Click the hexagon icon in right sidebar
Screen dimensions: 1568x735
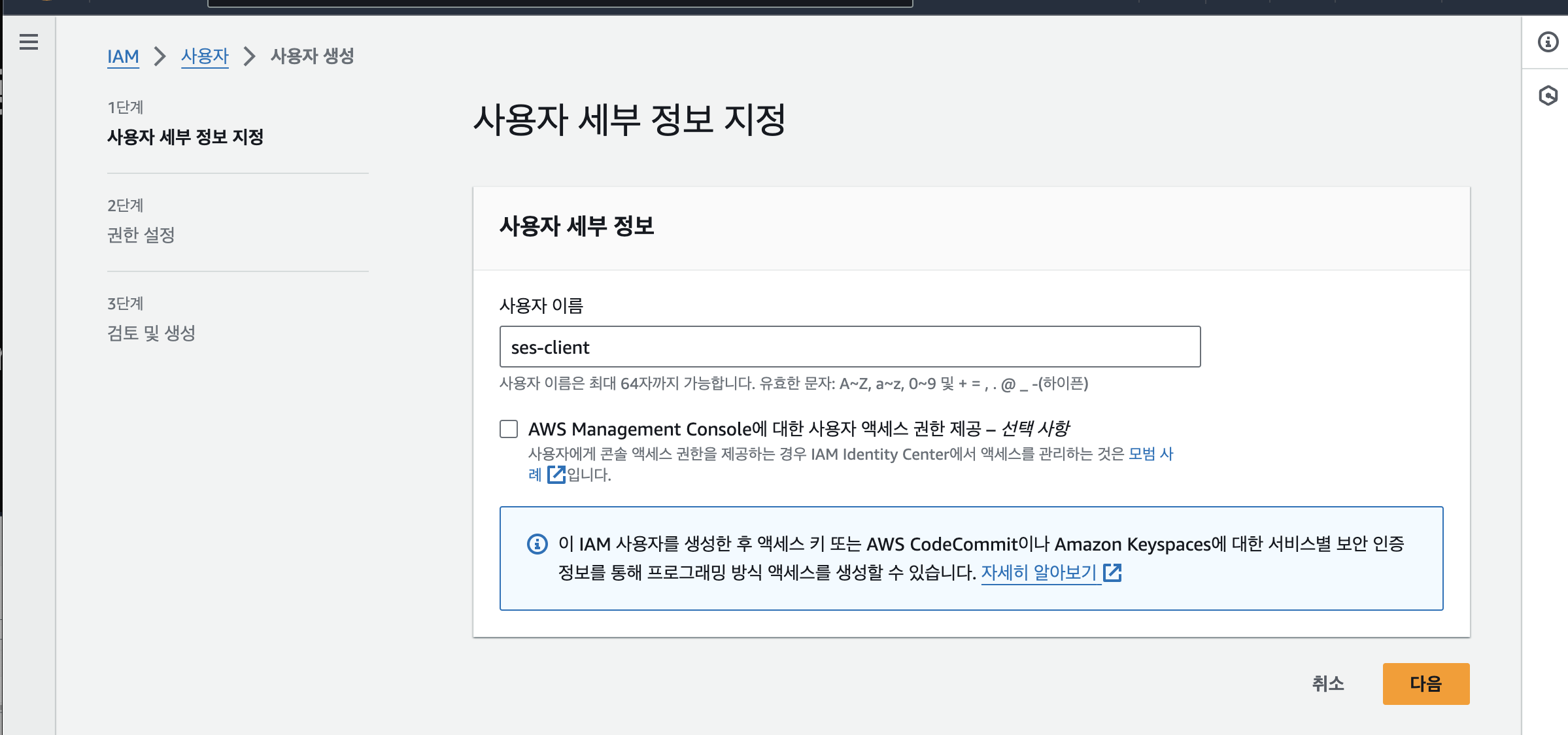click(x=1548, y=95)
